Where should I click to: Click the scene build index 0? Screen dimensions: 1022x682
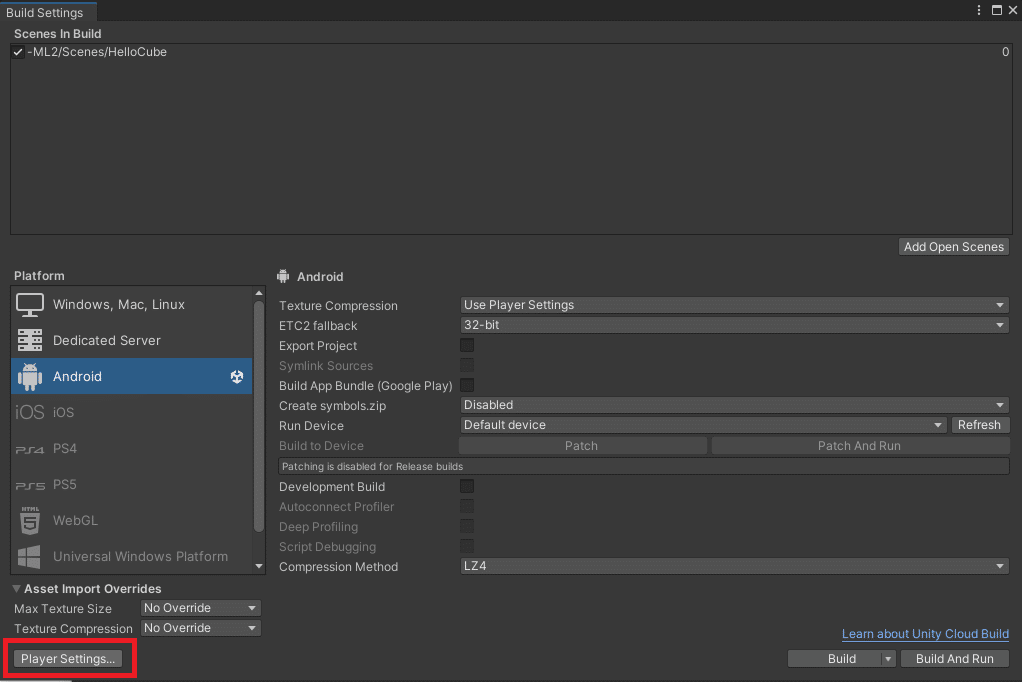[1005, 52]
